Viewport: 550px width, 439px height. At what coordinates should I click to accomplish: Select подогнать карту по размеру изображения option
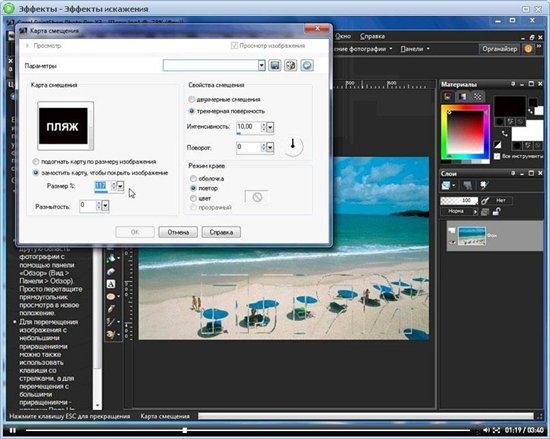pyautogui.click(x=35, y=162)
